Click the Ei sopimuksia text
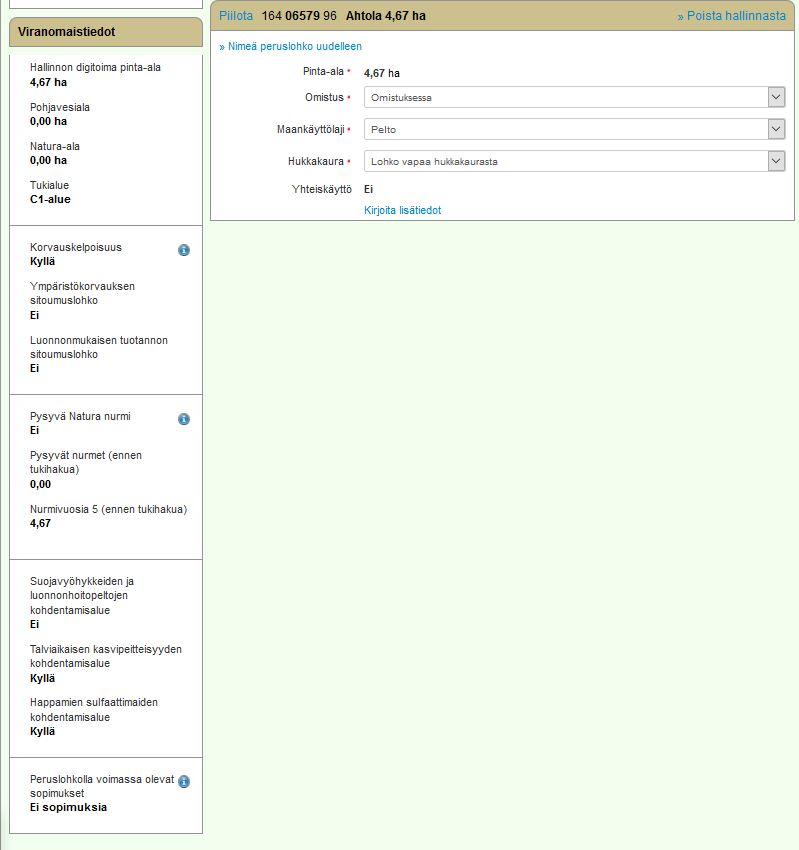 pyautogui.click(x=68, y=807)
